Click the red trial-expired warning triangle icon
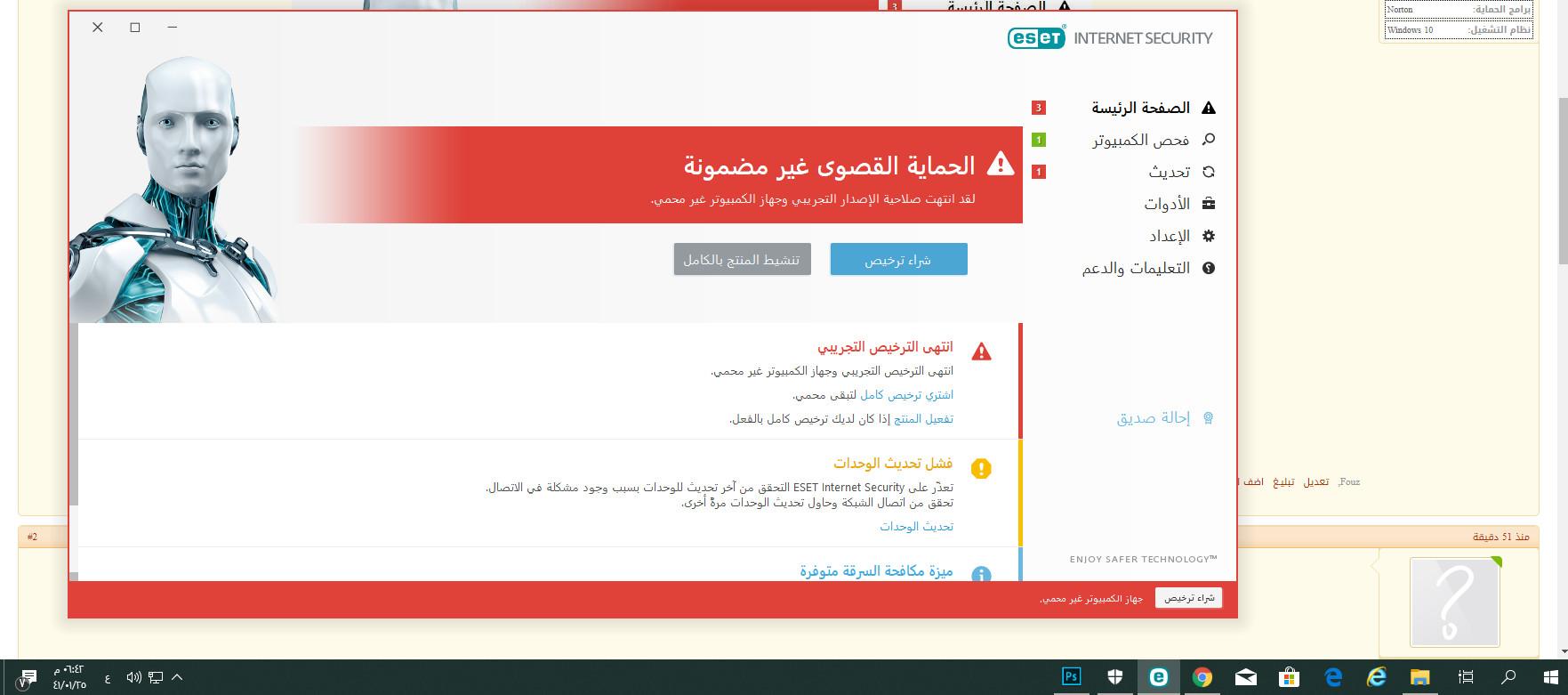This screenshot has height=695, width=1568. 981,352
